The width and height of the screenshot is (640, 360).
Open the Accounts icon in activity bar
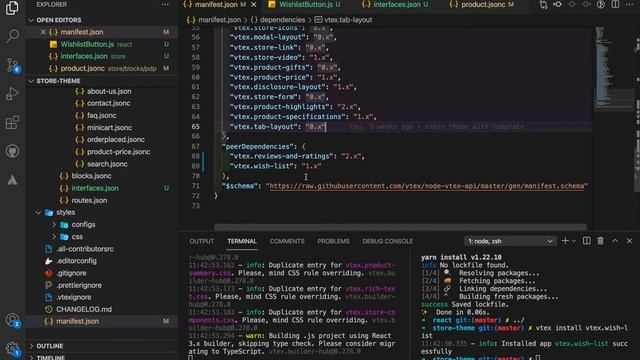(x=12, y=320)
